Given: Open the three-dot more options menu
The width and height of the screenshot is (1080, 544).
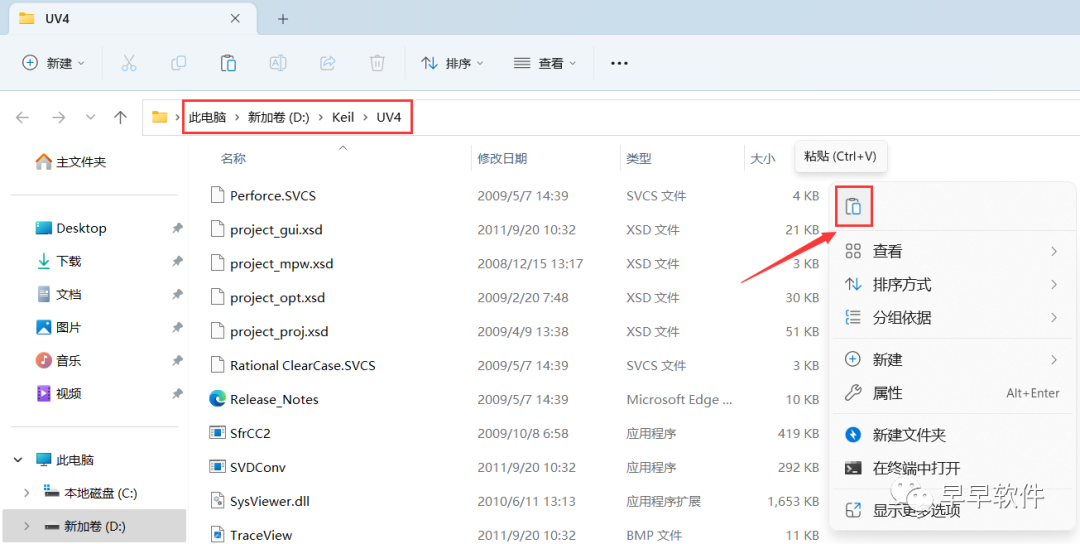Looking at the screenshot, I should 619,63.
